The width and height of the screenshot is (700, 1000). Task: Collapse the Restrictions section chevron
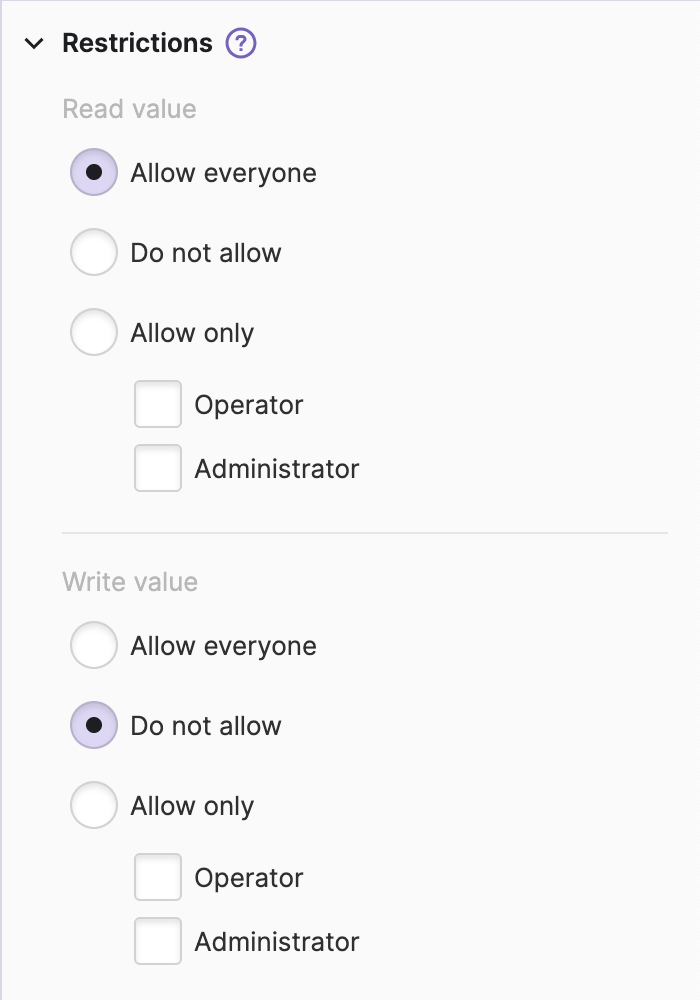[35, 44]
